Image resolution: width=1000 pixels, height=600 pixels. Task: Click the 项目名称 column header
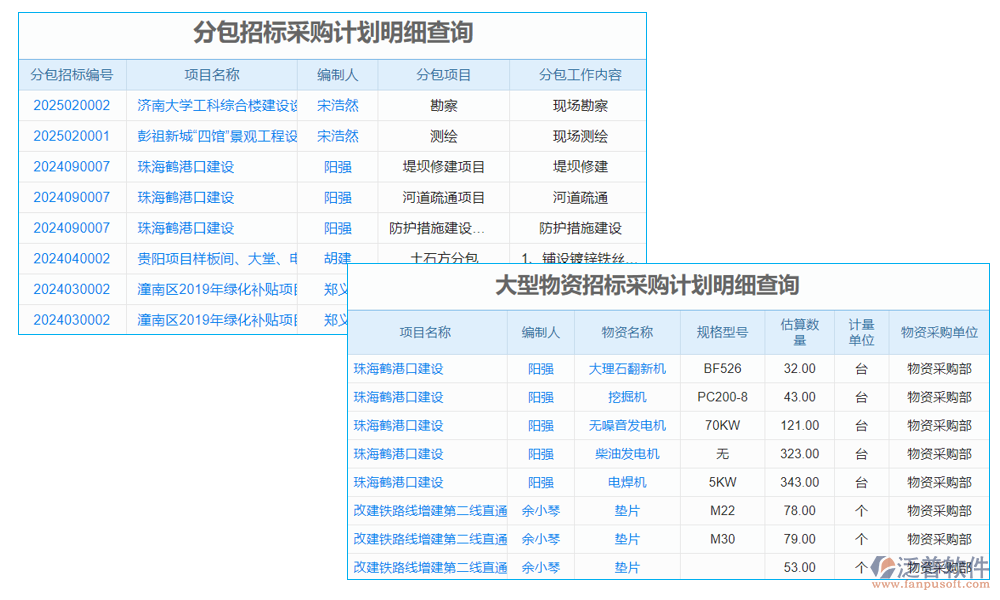click(429, 332)
